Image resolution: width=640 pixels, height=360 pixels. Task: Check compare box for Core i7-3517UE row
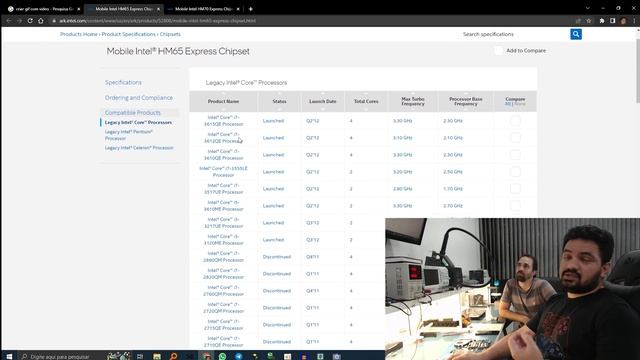tap(515, 189)
